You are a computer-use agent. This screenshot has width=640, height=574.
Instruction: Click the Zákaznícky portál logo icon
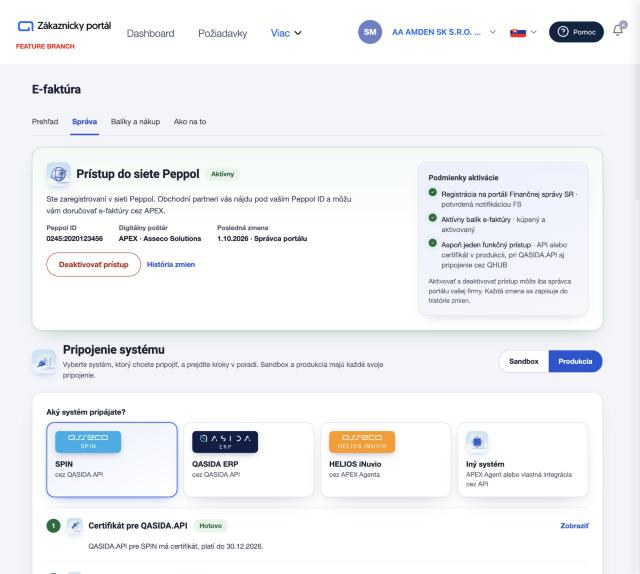[x=25, y=26]
